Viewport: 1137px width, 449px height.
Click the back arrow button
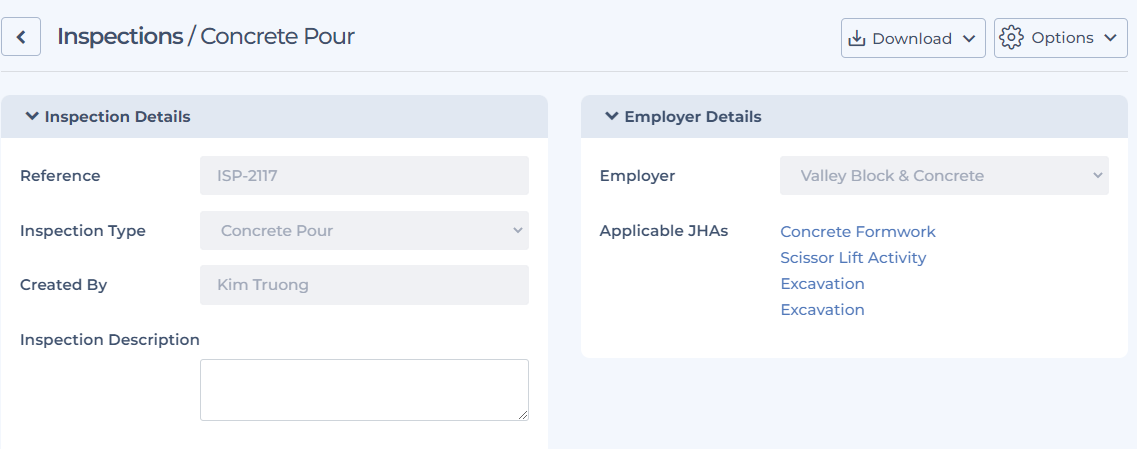[x=21, y=38]
